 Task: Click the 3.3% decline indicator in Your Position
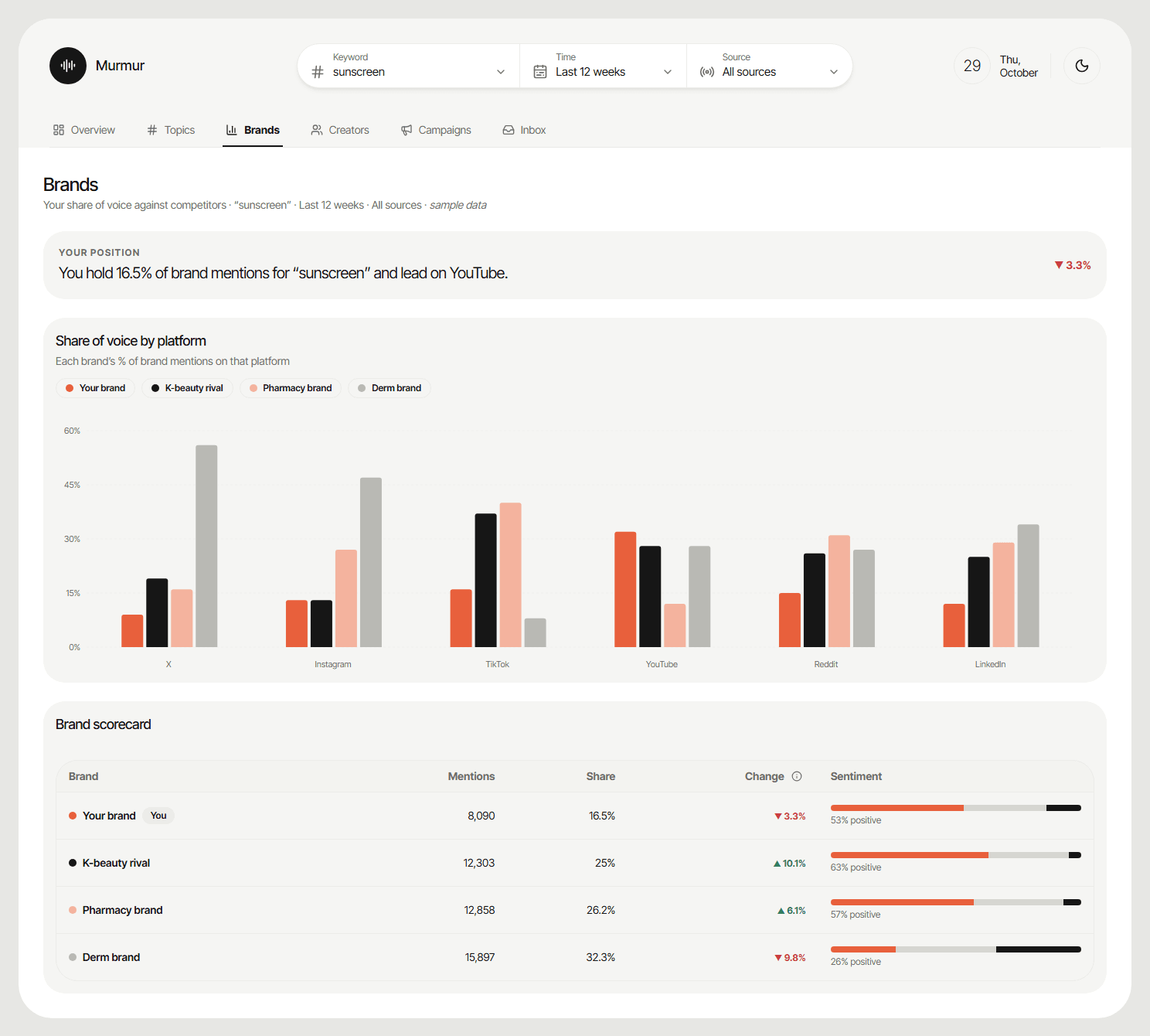(x=1073, y=265)
